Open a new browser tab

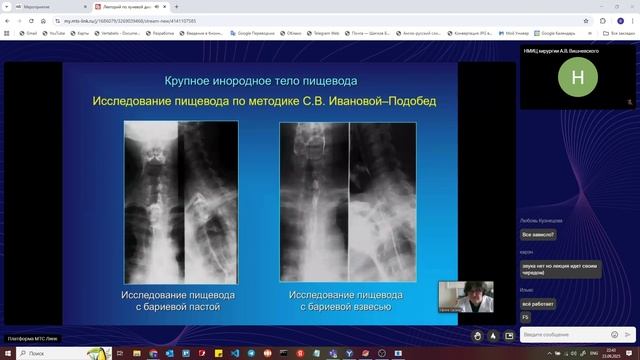[x=176, y=7]
